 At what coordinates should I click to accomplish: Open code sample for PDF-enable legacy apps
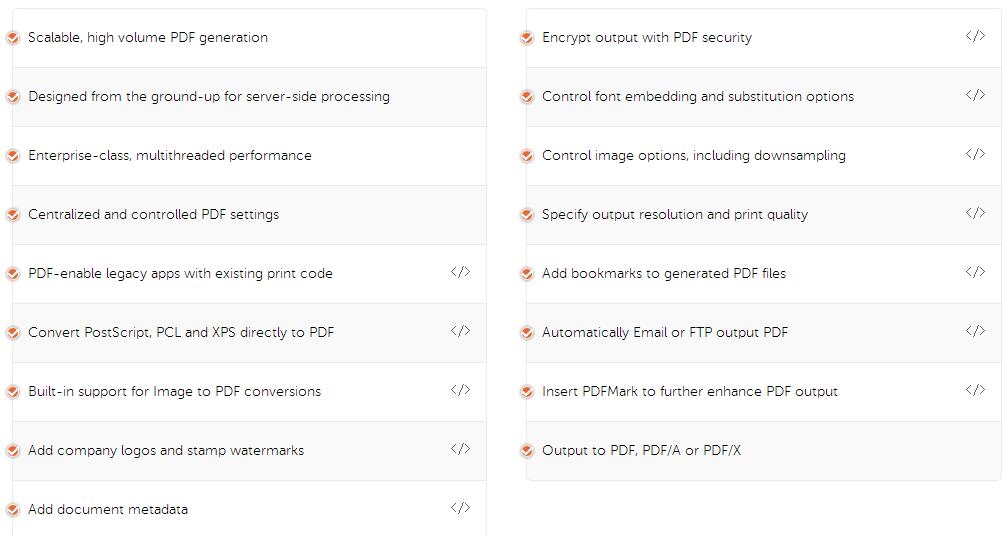pyautogui.click(x=460, y=272)
